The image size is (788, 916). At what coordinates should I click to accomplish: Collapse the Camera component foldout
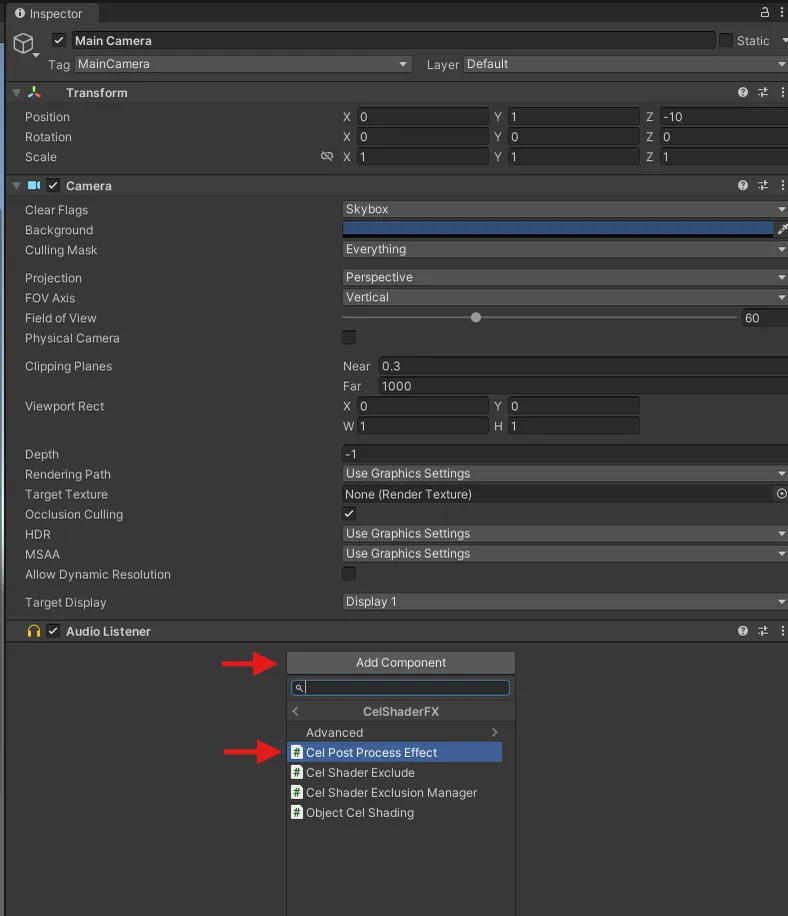coord(16,185)
